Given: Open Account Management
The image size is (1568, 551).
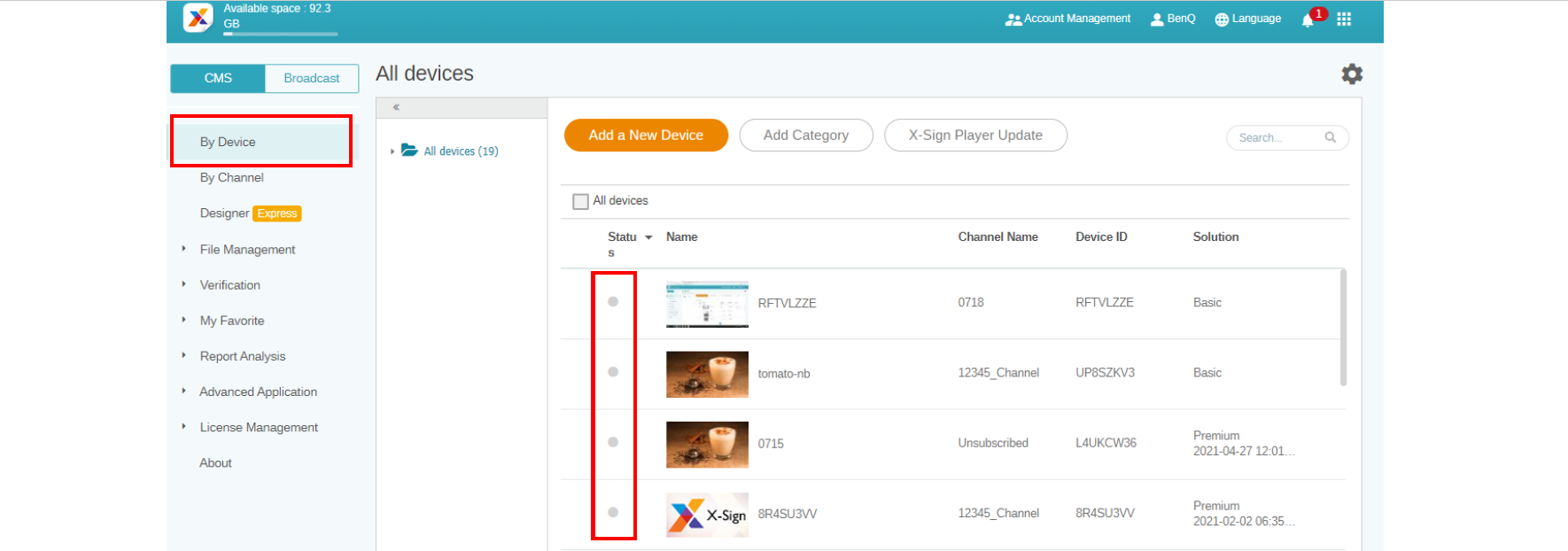Looking at the screenshot, I should [x=1067, y=19].
